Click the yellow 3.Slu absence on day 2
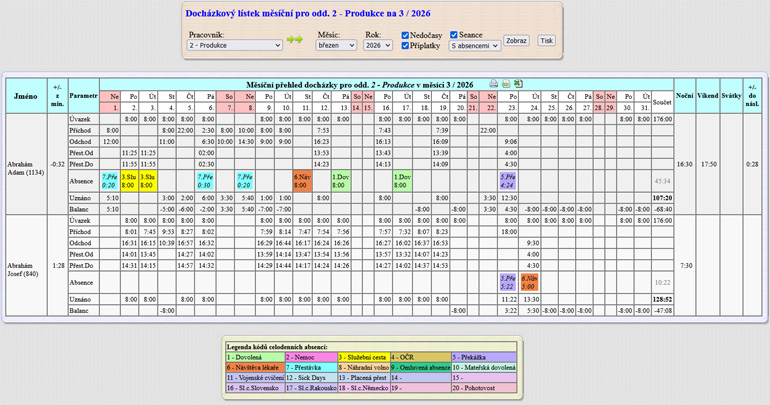This screenshot has height=405, width=770. point(130,181)
